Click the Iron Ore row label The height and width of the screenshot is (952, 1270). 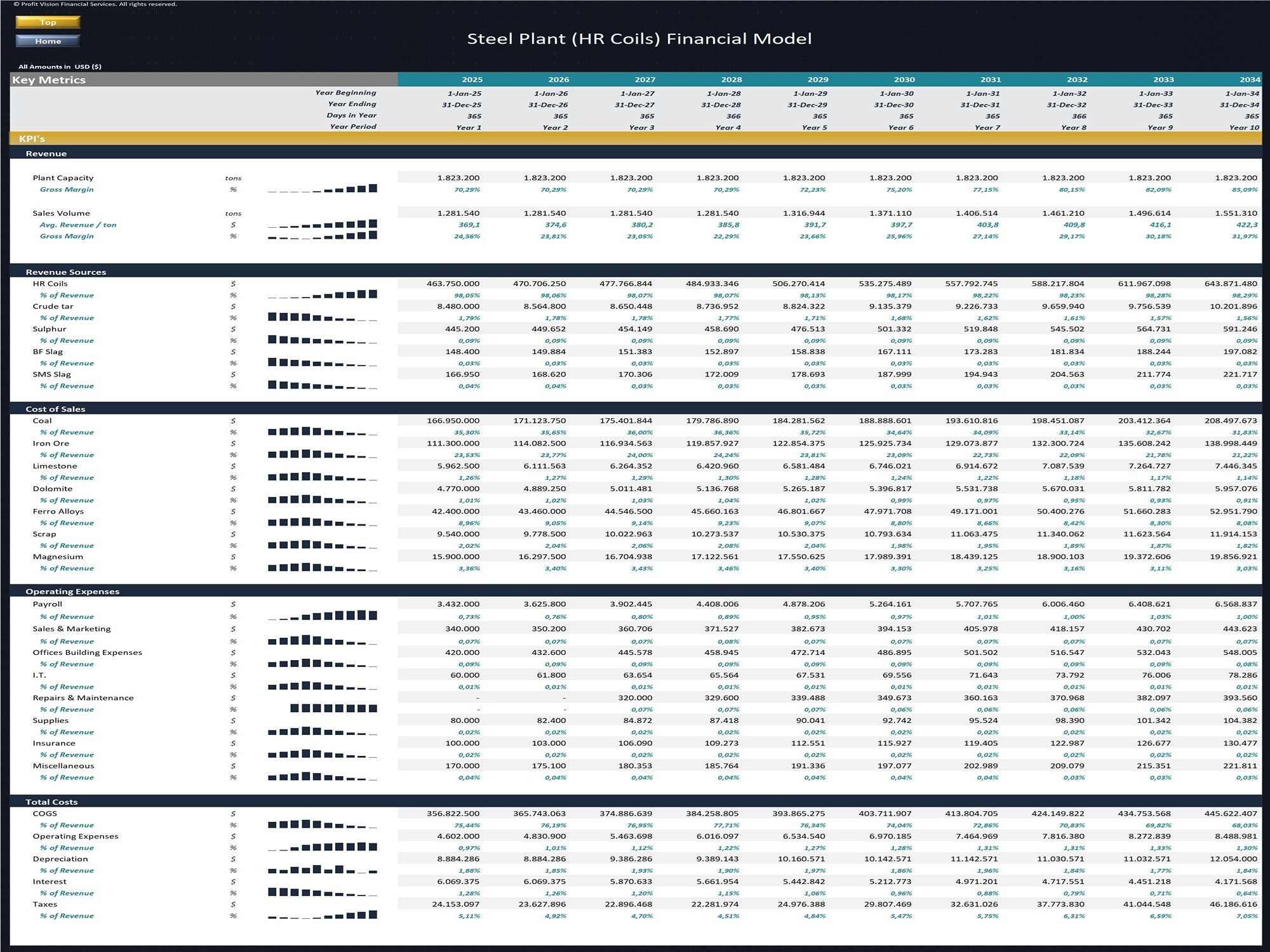tap(51, 444)
